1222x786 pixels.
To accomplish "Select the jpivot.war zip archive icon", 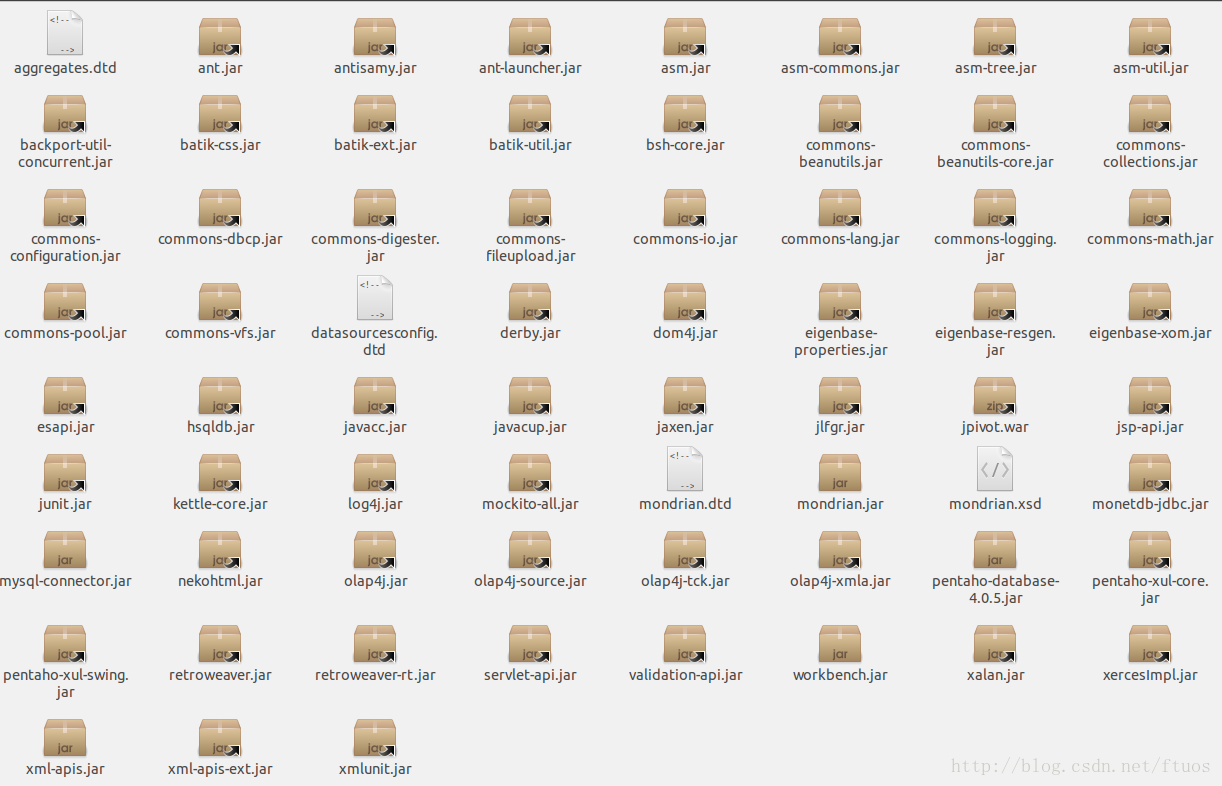I will pyautogui.click(x=995, y=396).
